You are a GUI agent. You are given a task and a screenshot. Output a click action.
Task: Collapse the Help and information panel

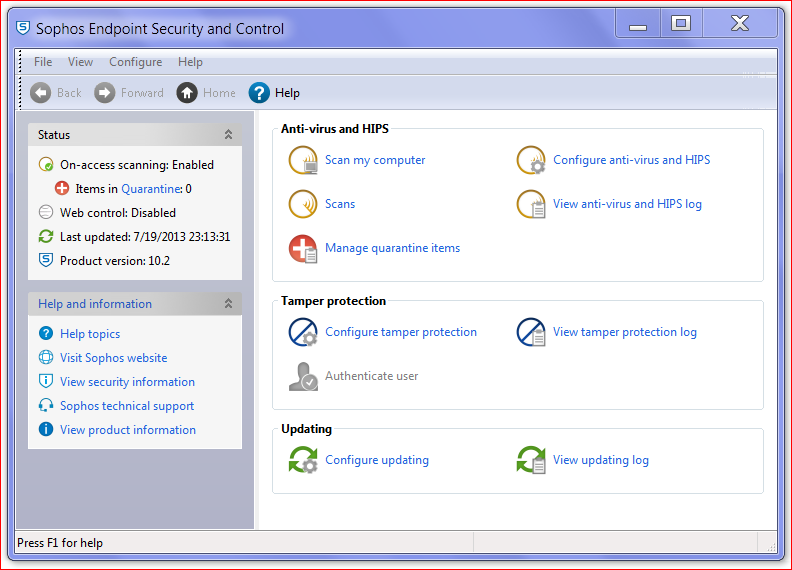[x=228, y=303]
